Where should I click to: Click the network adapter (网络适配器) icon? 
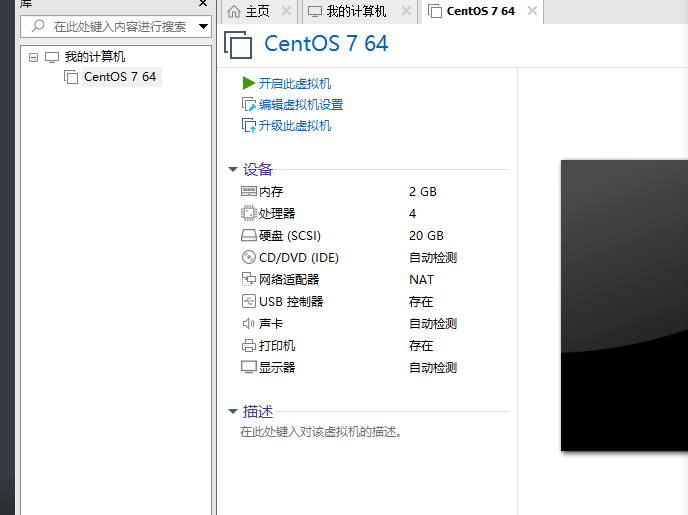pyautogui.click(x=249, y=279)
